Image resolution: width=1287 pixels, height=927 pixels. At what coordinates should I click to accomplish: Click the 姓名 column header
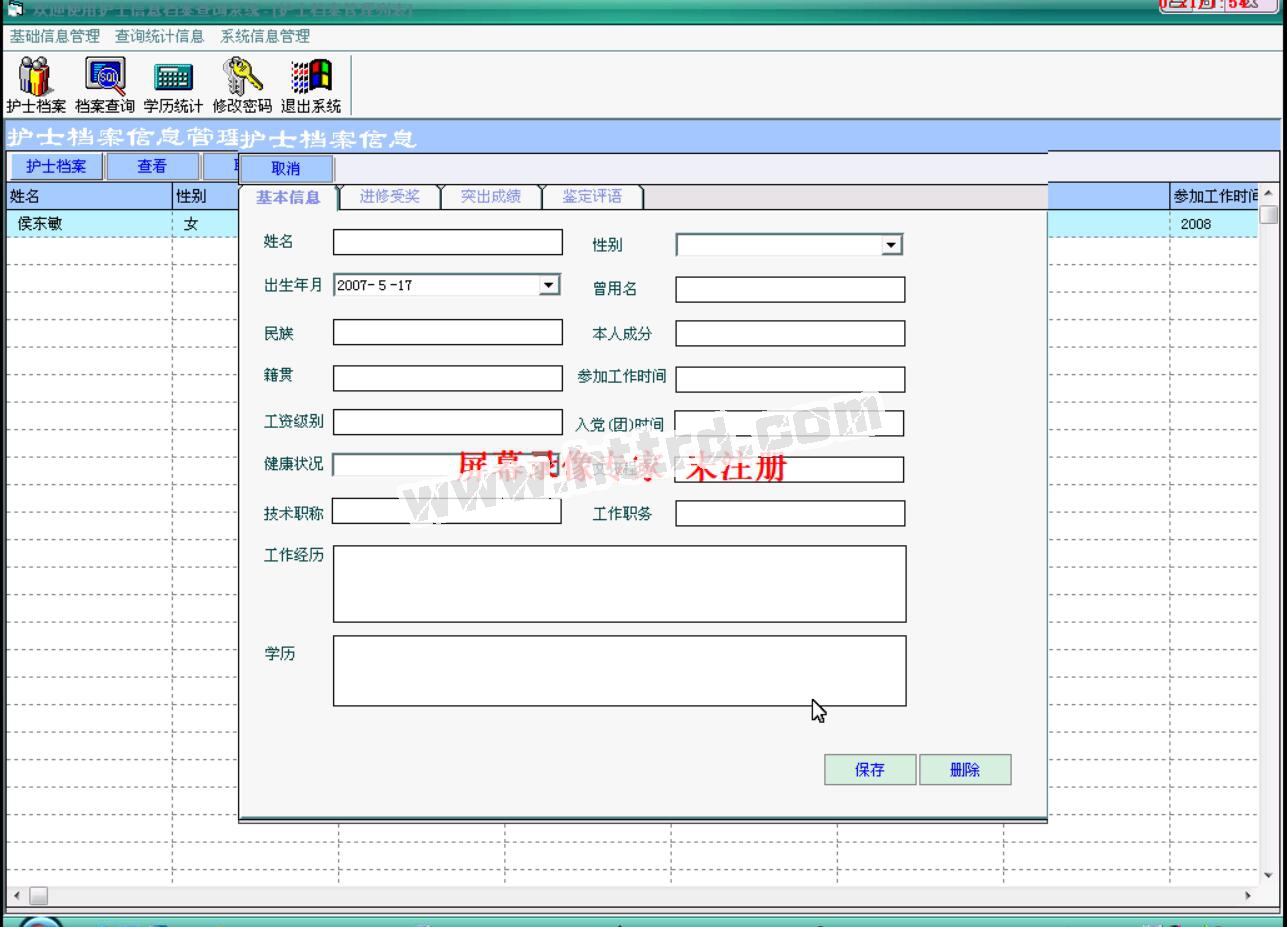[x=88, y=196]
